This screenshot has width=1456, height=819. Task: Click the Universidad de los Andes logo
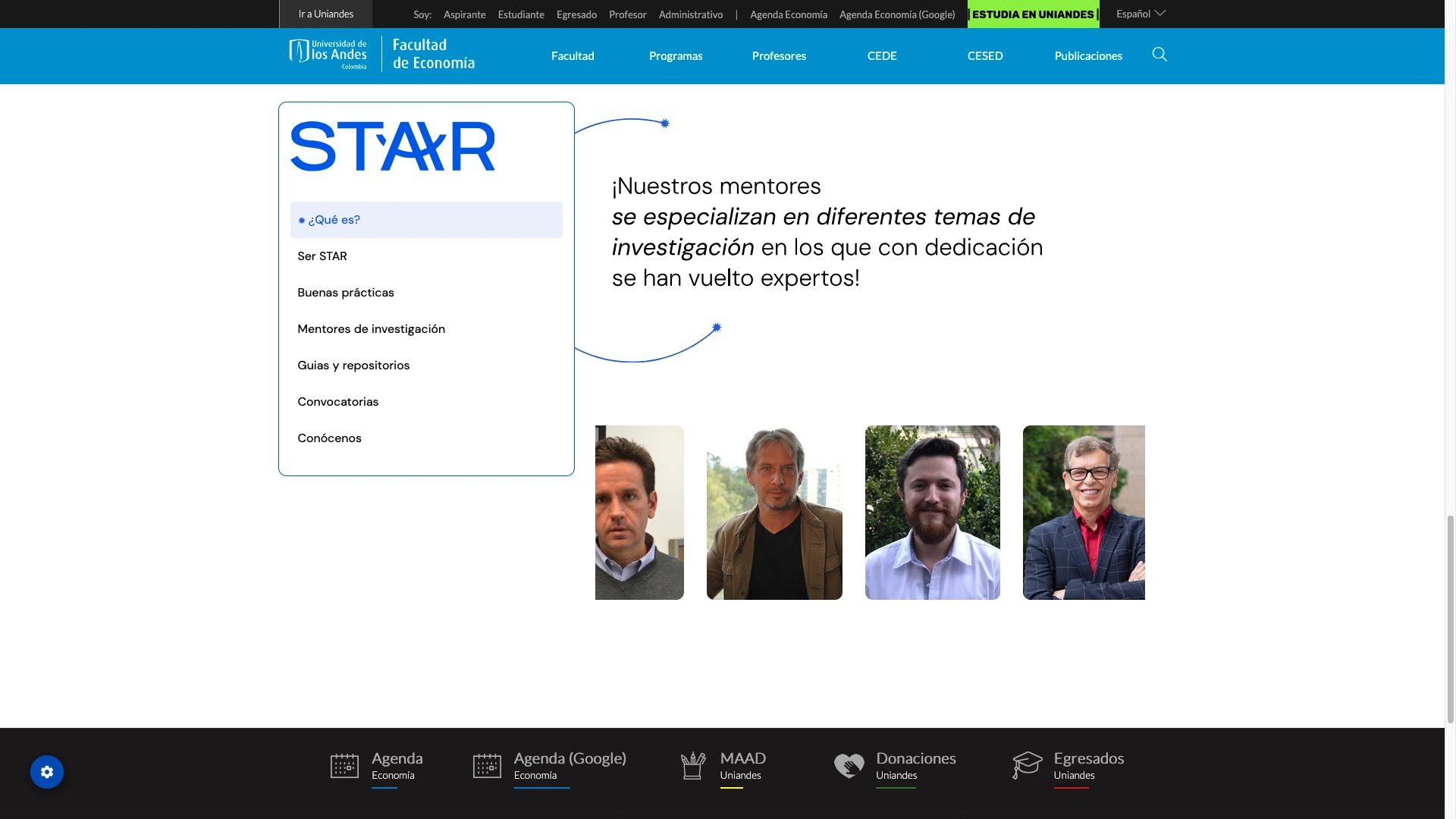328,55
